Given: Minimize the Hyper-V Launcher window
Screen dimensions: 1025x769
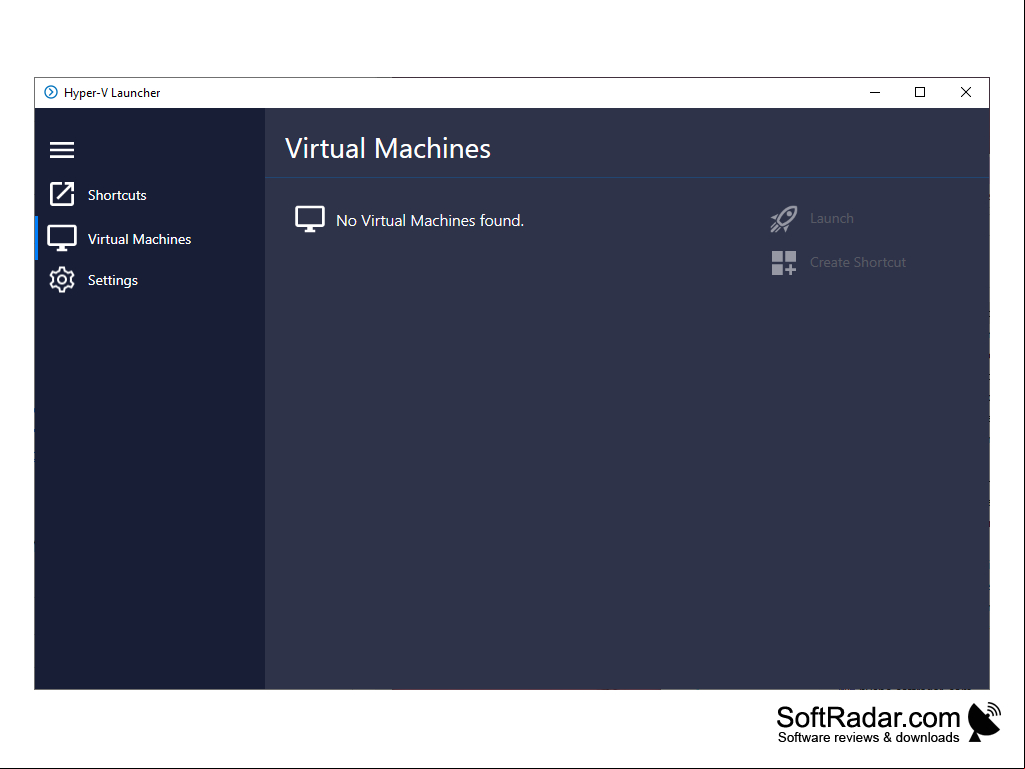Looking at the screenshot, I should pos(875,92).
